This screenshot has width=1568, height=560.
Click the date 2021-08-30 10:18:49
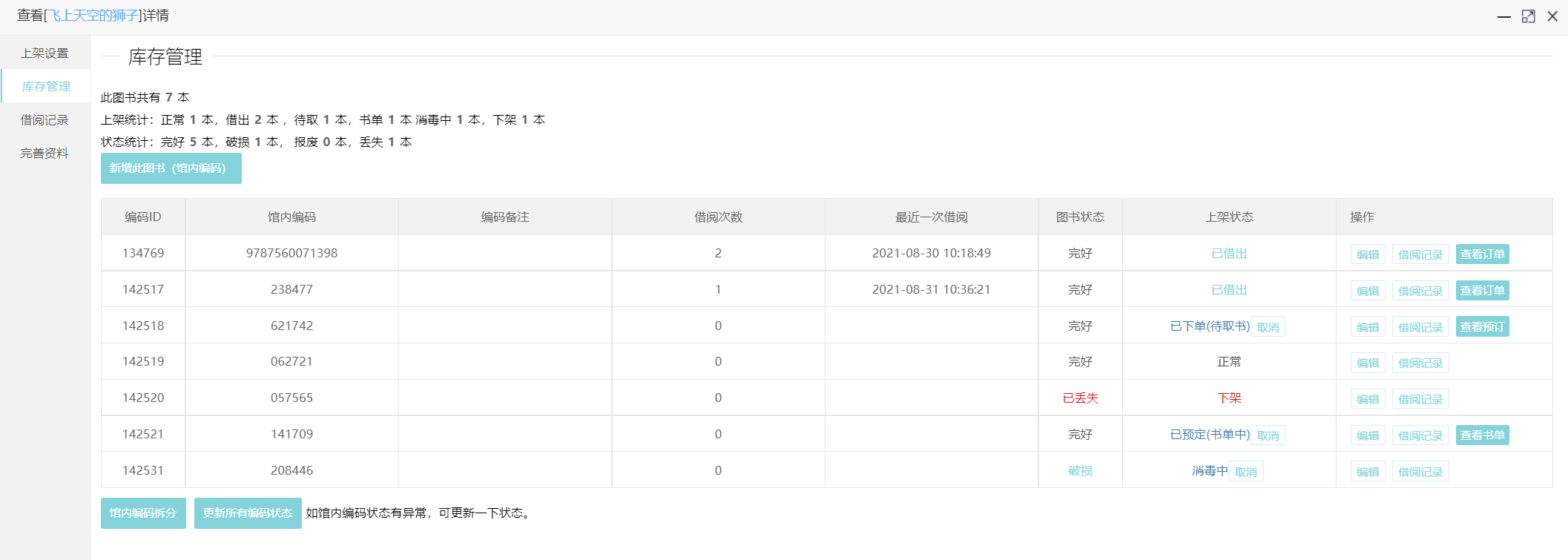(932, 254)
